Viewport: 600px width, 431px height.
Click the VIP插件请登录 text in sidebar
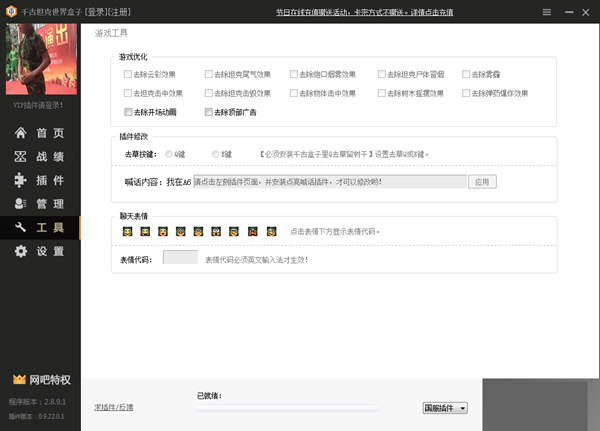pyautogui.click(x=38, y=105)
